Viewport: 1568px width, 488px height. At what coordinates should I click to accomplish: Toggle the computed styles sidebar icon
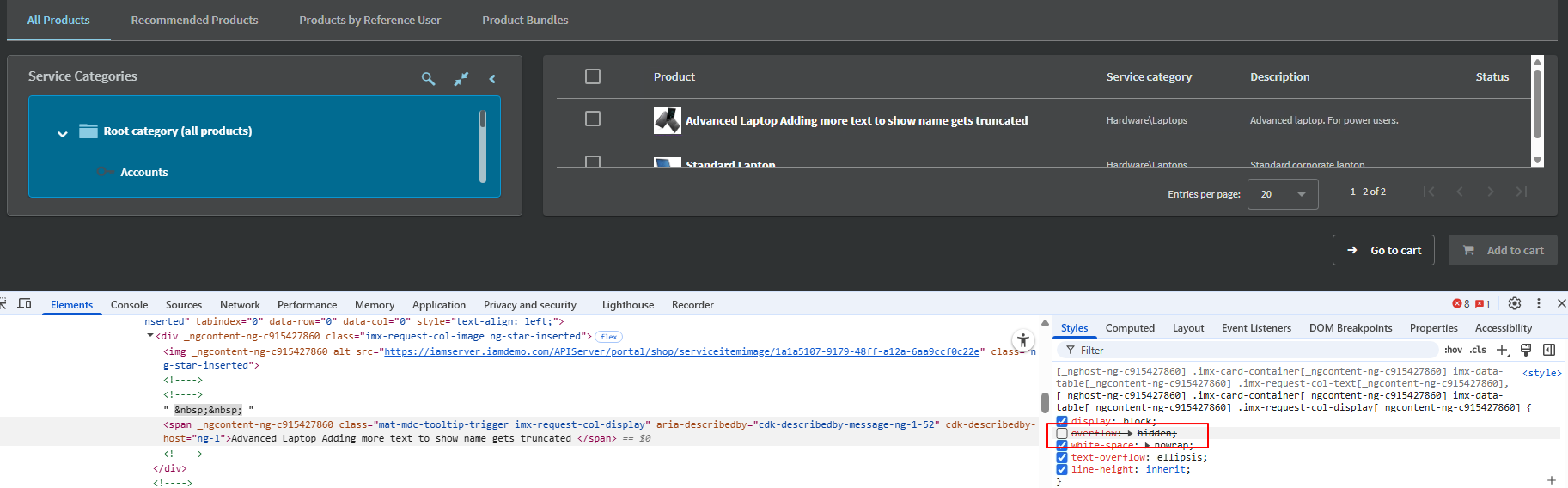click(1549, 350)
